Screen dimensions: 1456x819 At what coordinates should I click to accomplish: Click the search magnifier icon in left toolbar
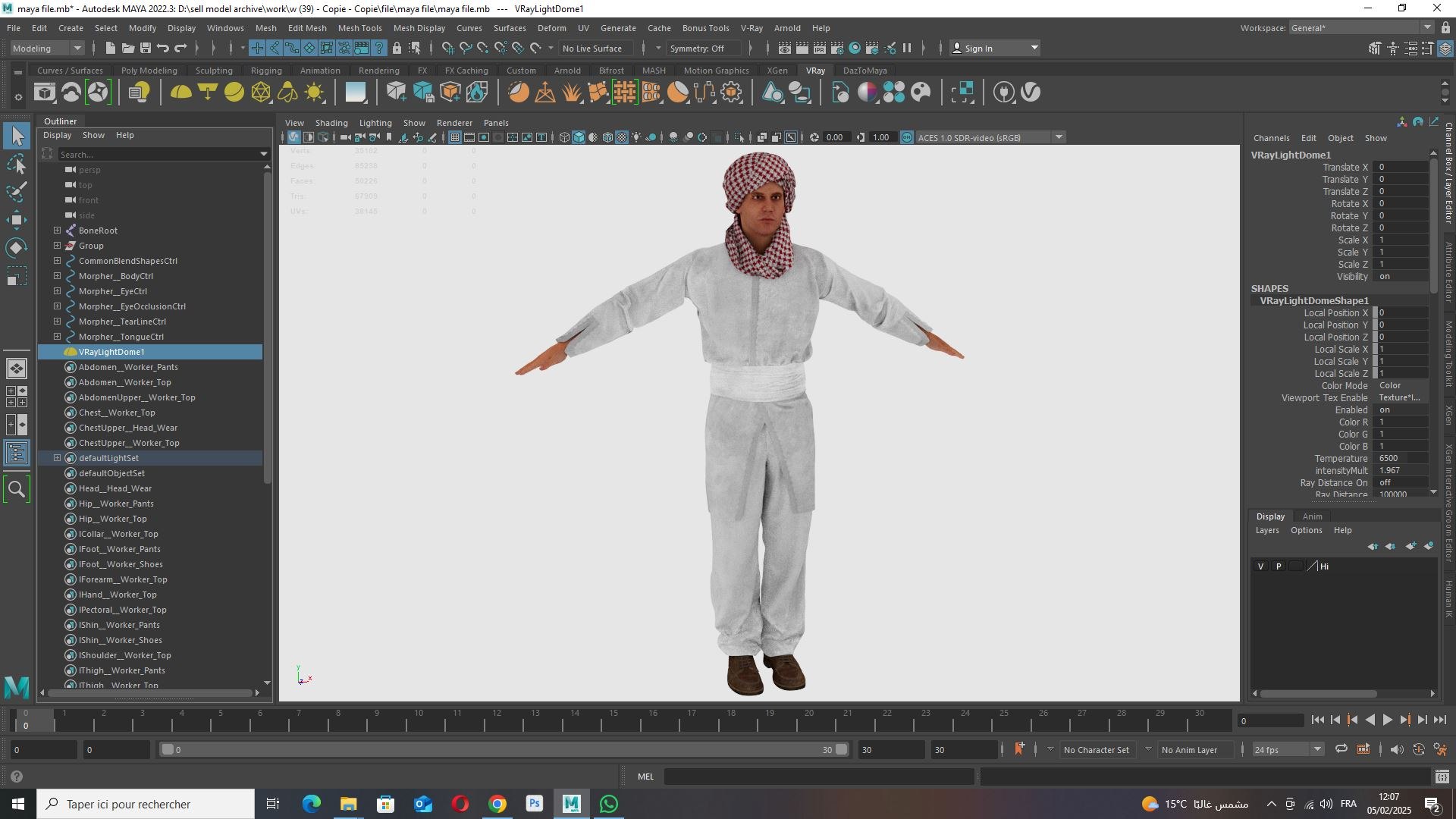17,490
